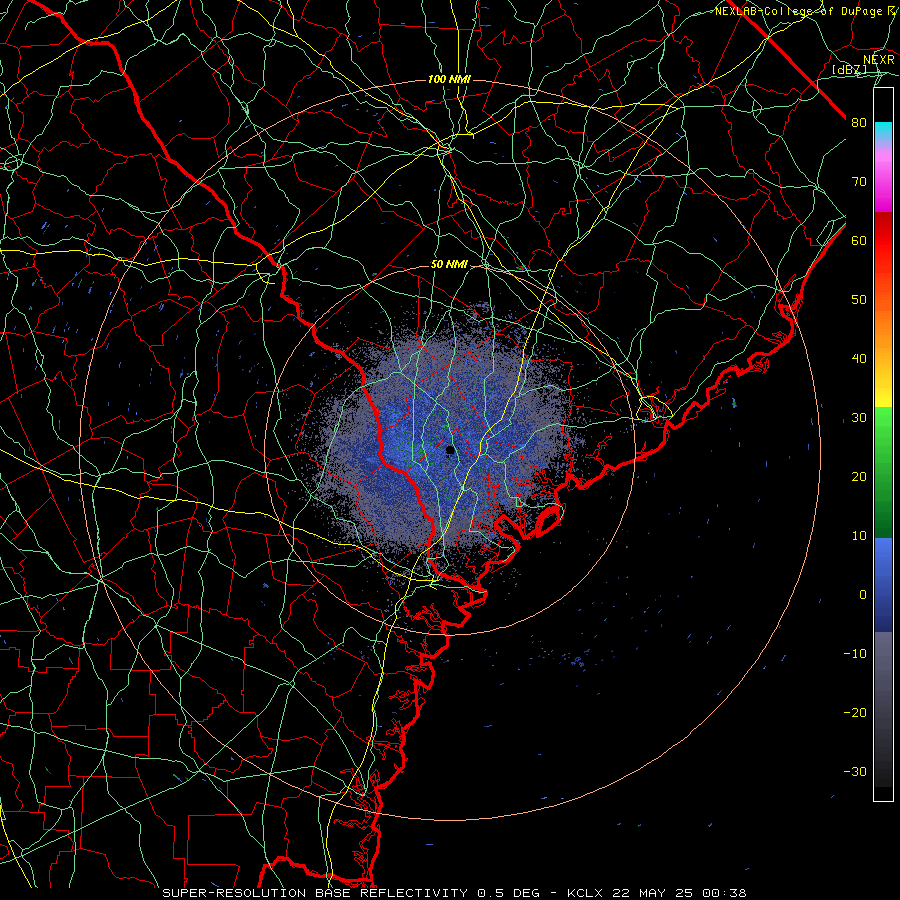Viewport: 900px width, 900px height.
Task: Click the Super-Resolution Base Reflectivity caption
Action: point(354,893)
